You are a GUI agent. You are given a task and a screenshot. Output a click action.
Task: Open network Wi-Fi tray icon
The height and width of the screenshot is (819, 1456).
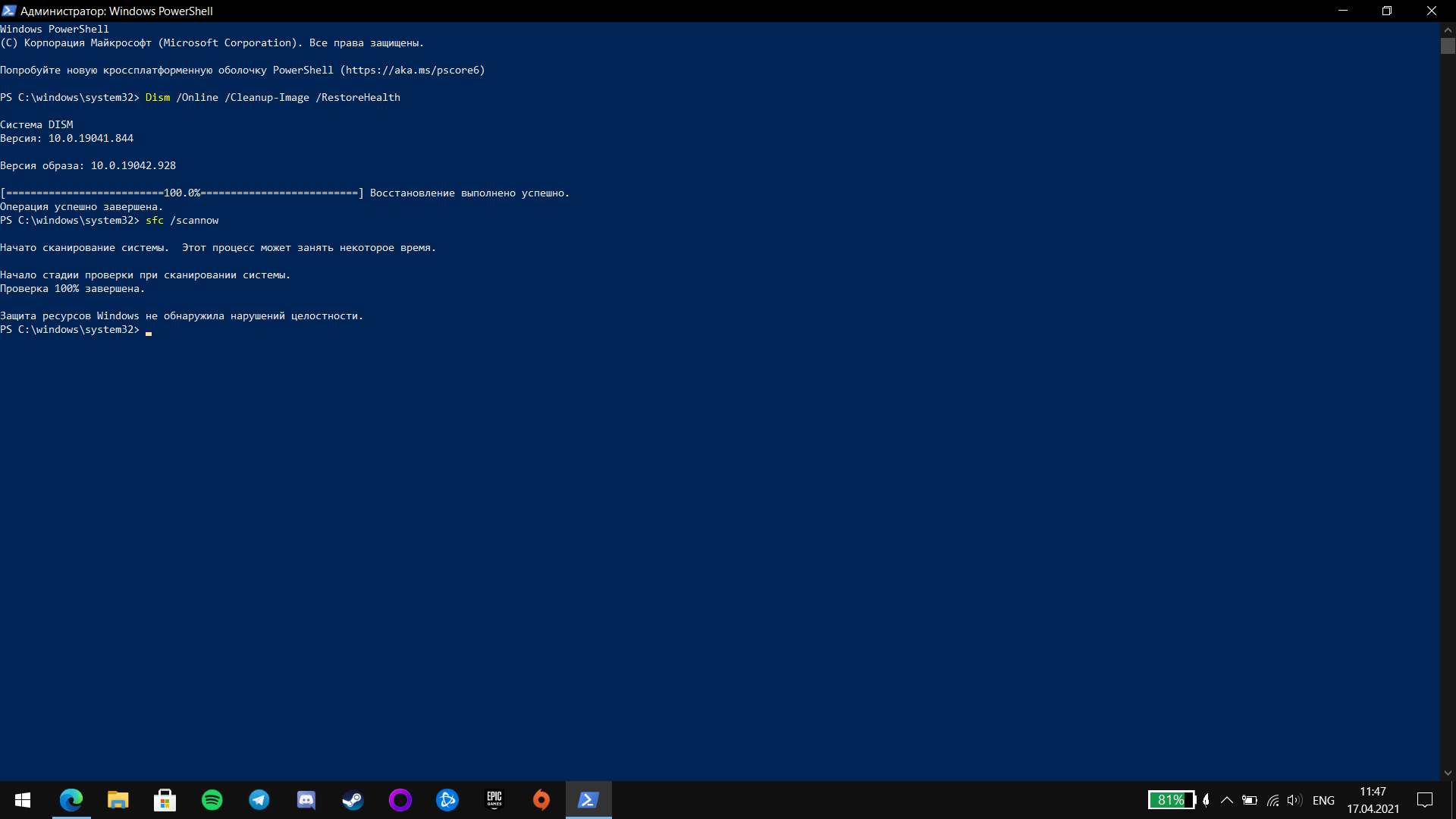[x=1272, y=800]
